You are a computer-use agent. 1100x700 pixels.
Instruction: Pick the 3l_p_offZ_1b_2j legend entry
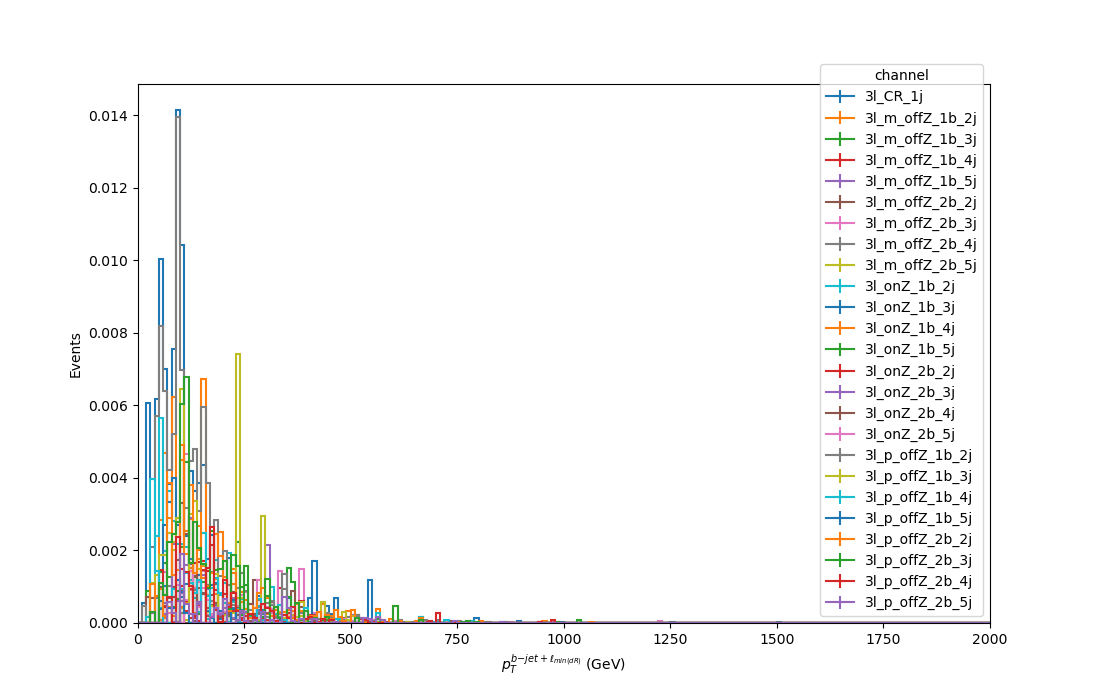[918, 455]
